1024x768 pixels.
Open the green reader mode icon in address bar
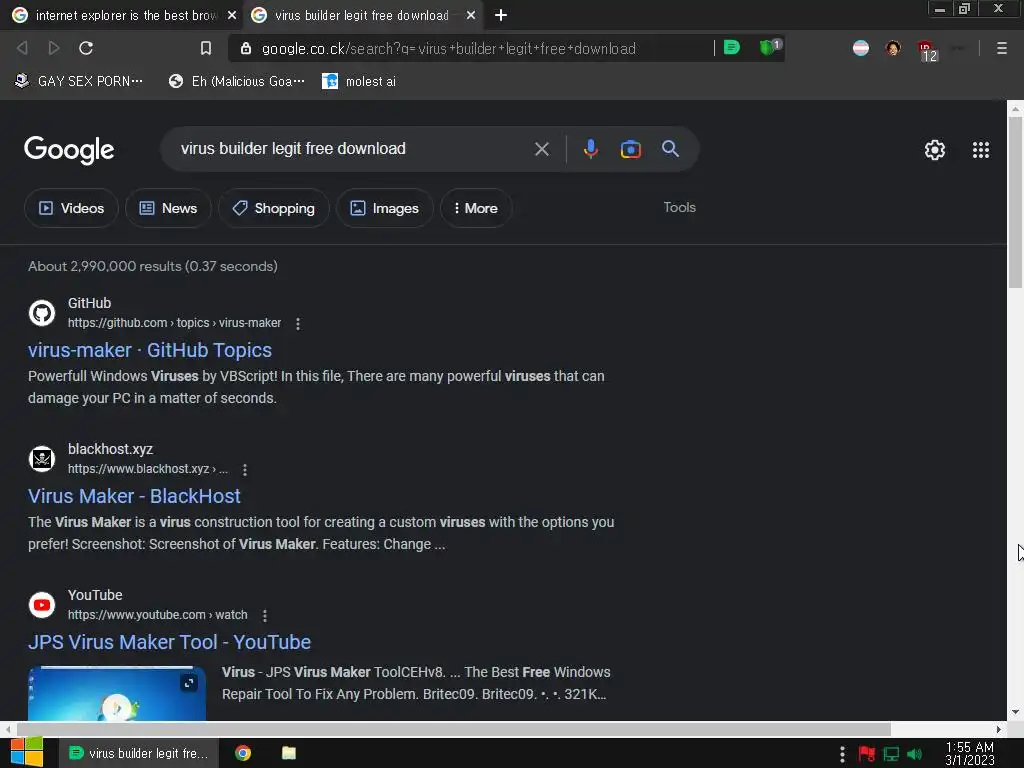[x=731, y=47]
